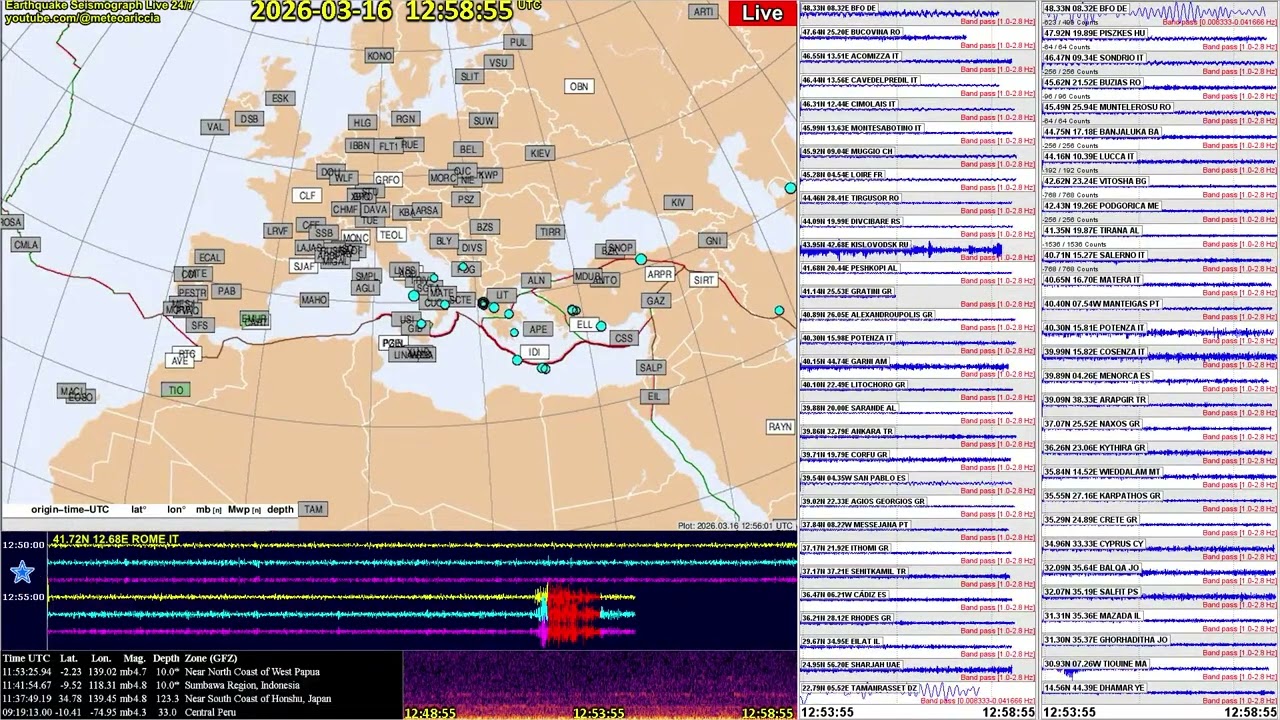
Task: Click the VAL station label
Action: click(x=215, y=127)
